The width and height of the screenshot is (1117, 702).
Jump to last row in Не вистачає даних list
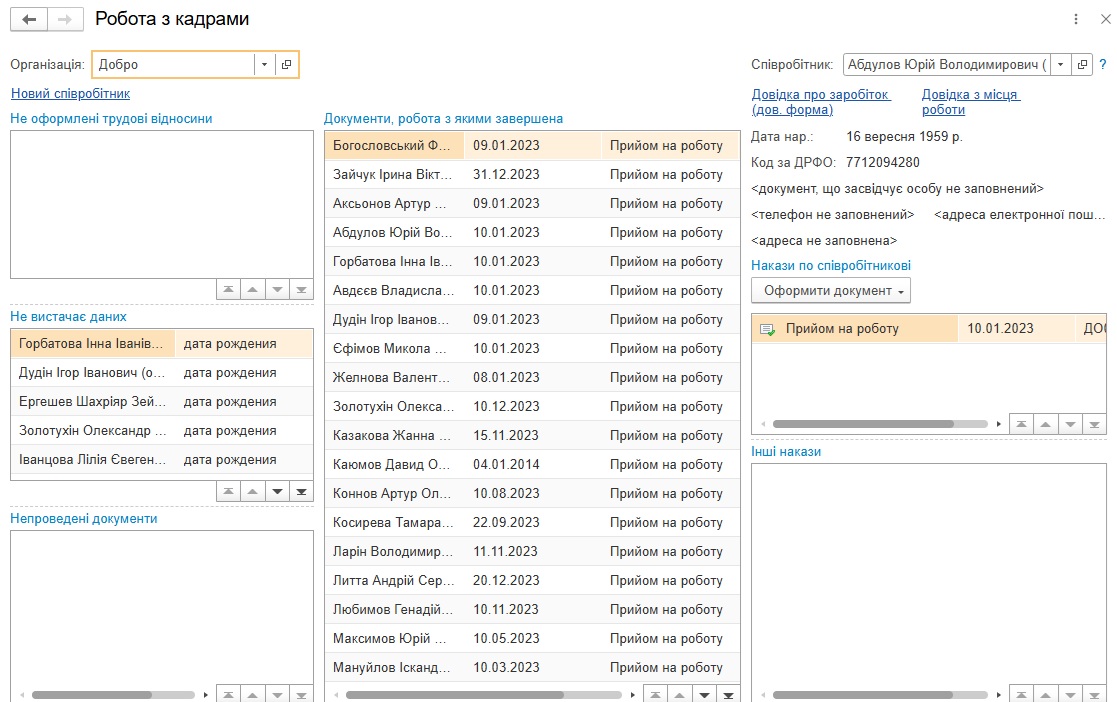tap(300, 492)
